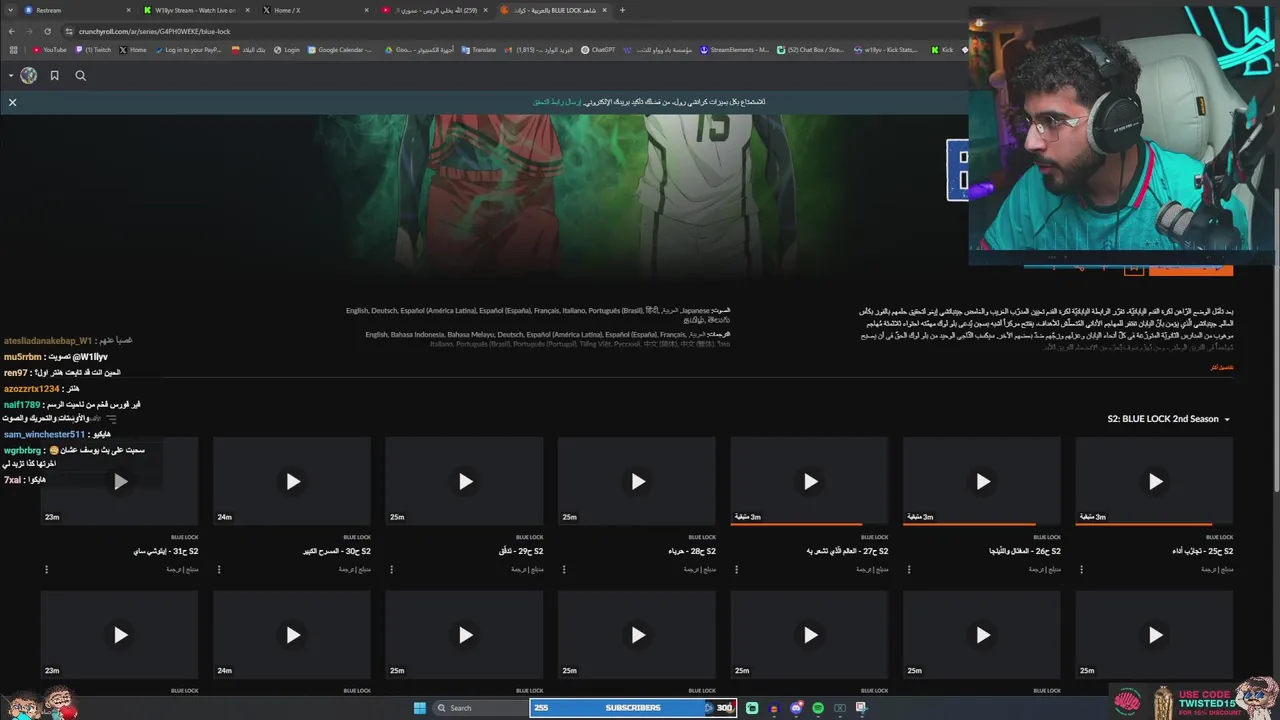
Task: Play episode S2 E25 thumbnail
Action: pos(1155,481)
